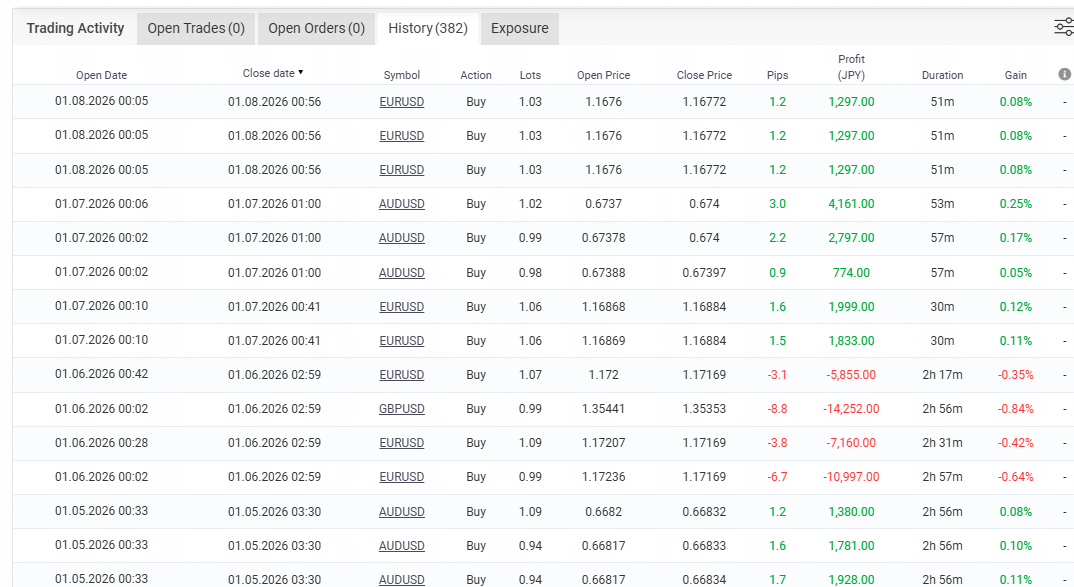Click the info icon in table header
Image resolution: width=1074 pixels, height=587 pixels.
point(1065,74)
